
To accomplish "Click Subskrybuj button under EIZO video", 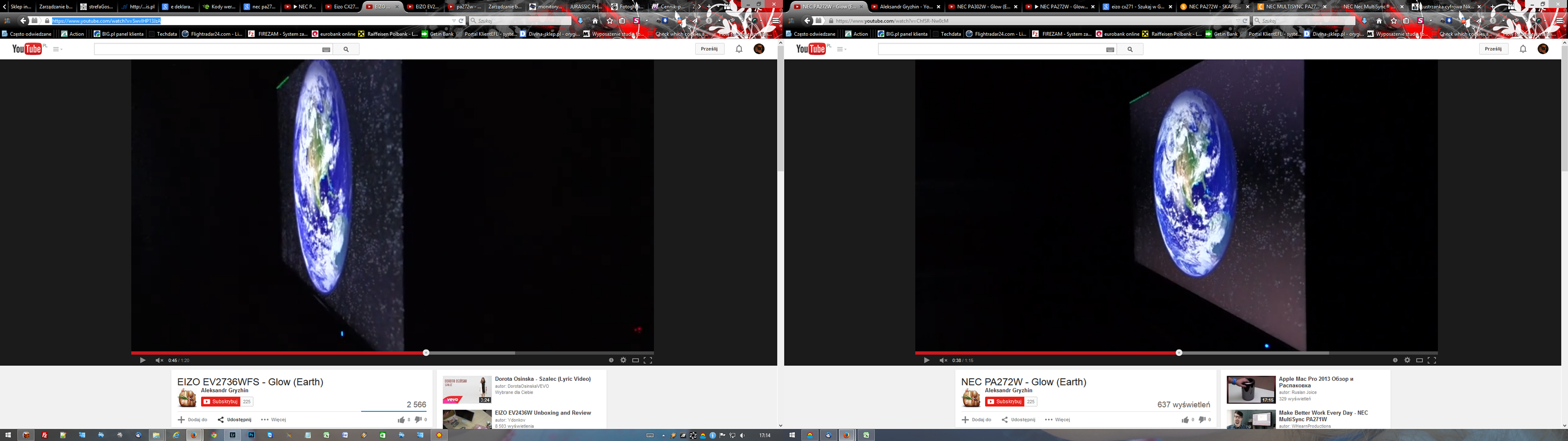I will click(220, 401).
